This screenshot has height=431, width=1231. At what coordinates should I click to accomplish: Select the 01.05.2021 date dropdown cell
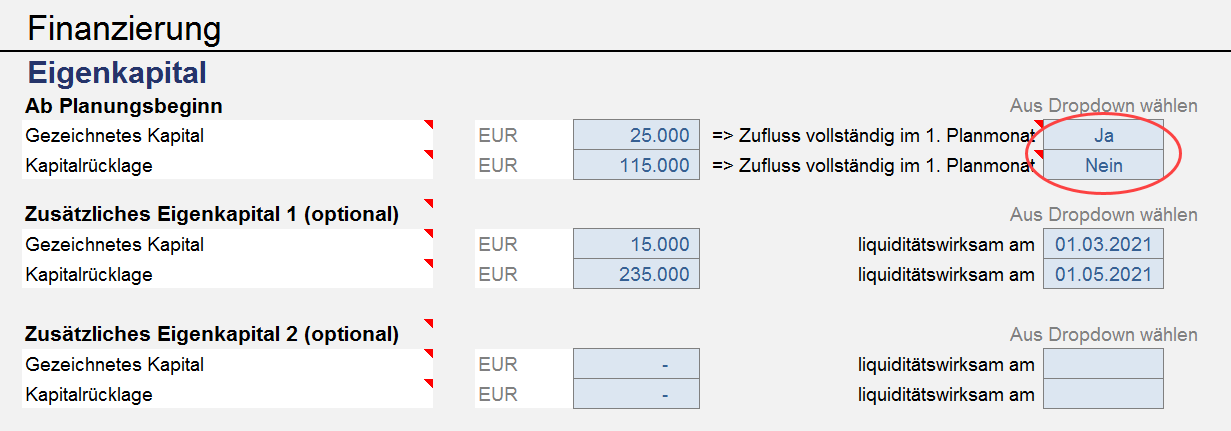tap(1103, 274)
